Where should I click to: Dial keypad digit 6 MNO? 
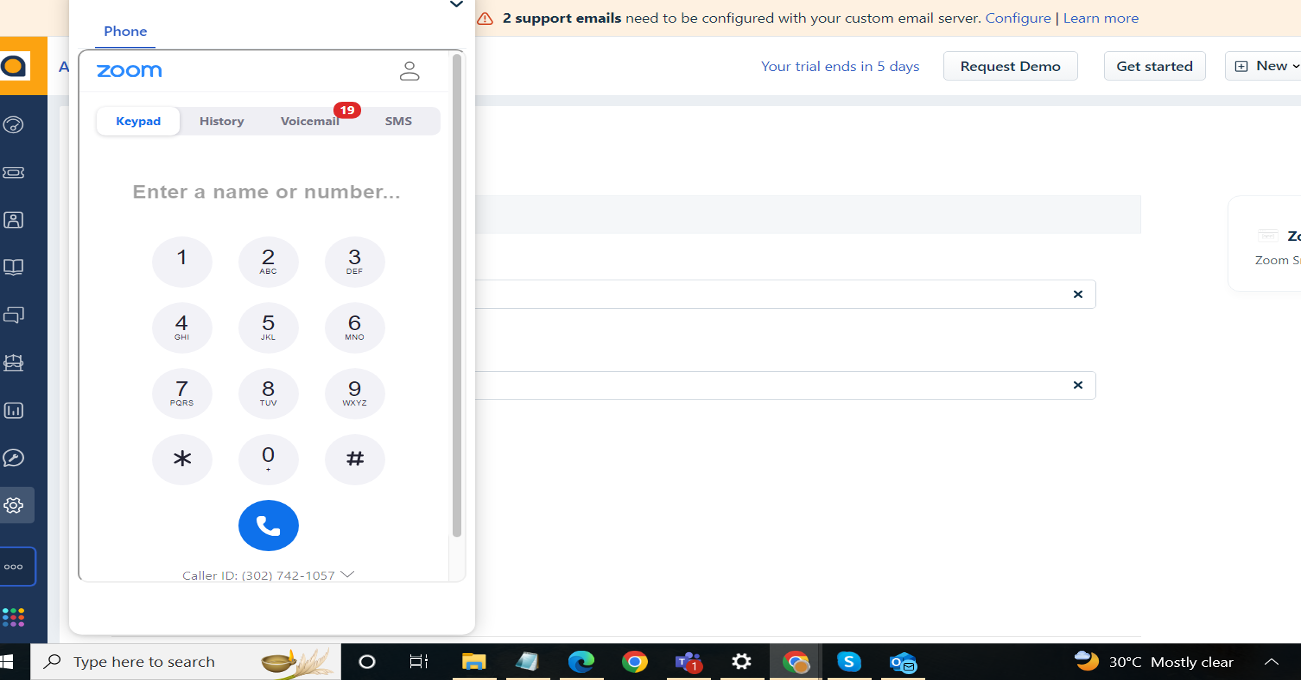point(355,328)
